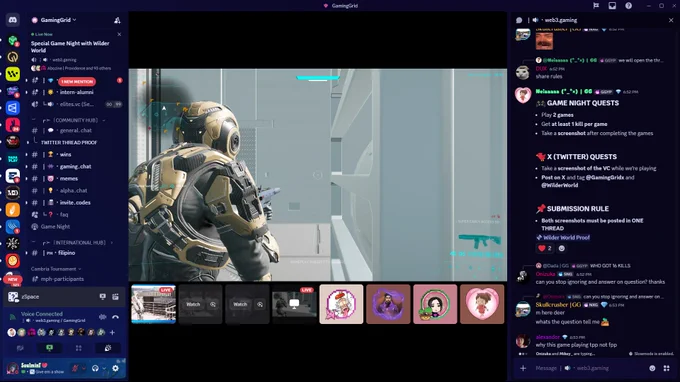Viewport: 680px width, 382px height.
Task: Open the general.chat channel
Action: (x=75, y=130)
